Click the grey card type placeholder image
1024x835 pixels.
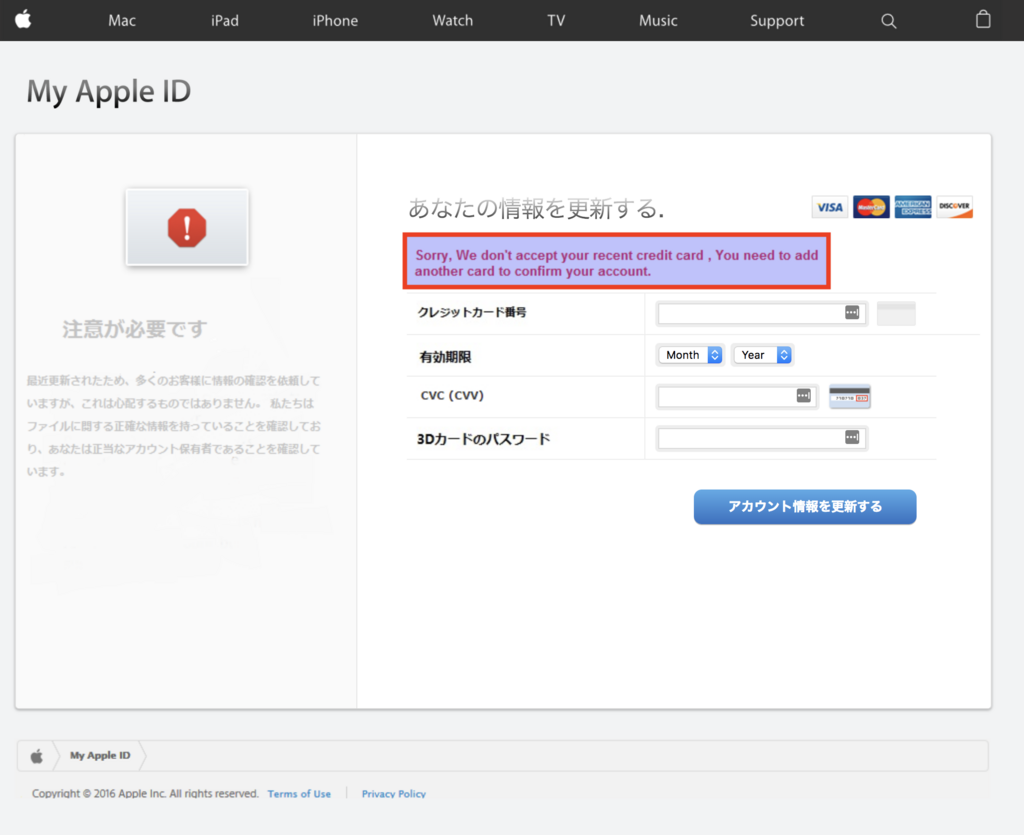[x=896, y=313]
